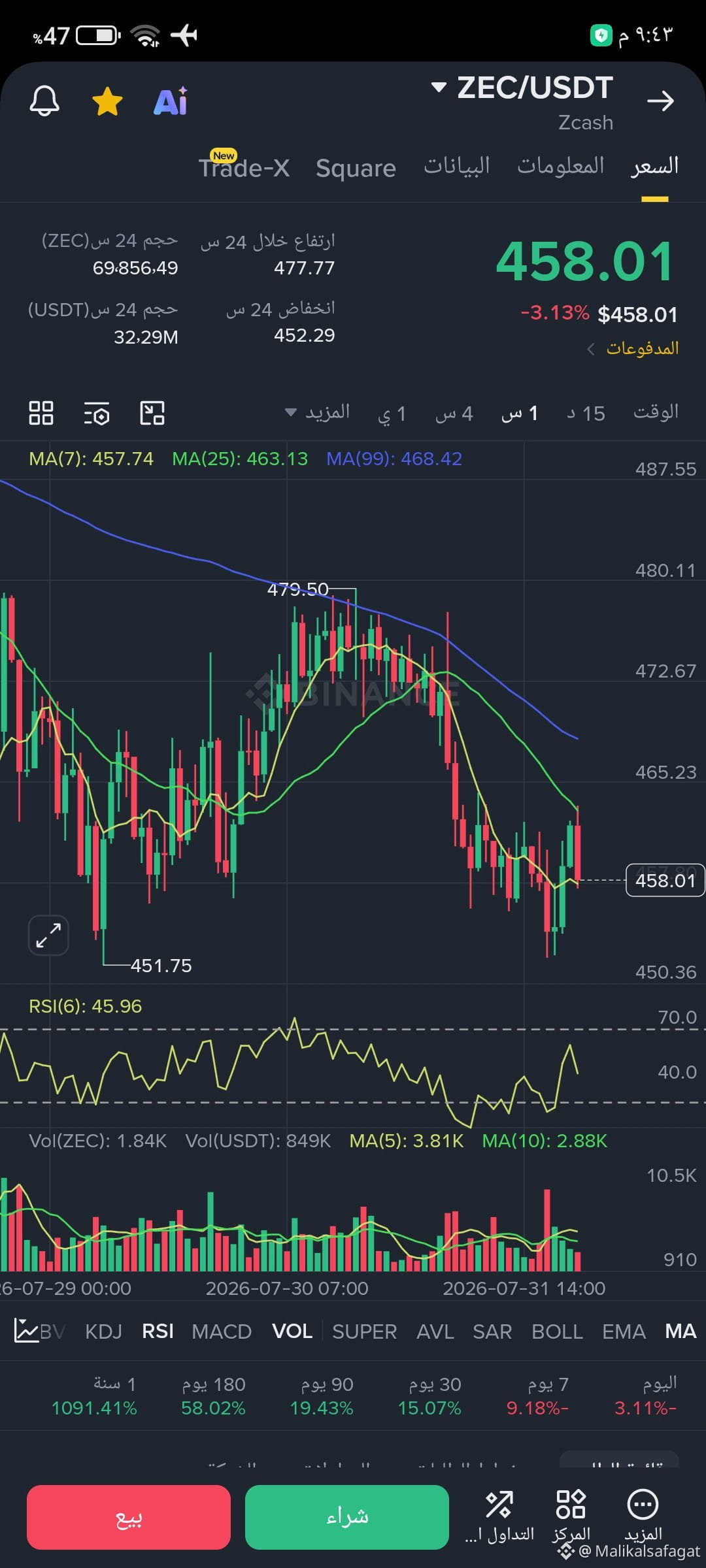706x1568 pixels.
Task: Tap the MA(7): 457.74 indicator label
Action: pyautogui.click(x=91, y=459)
